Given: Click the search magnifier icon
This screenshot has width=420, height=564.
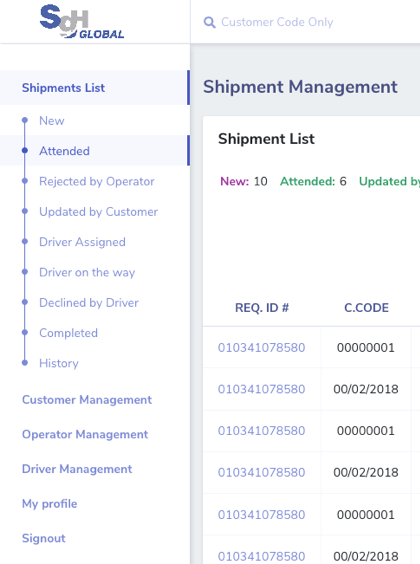Looking at the screenshot, I should 210,22.
